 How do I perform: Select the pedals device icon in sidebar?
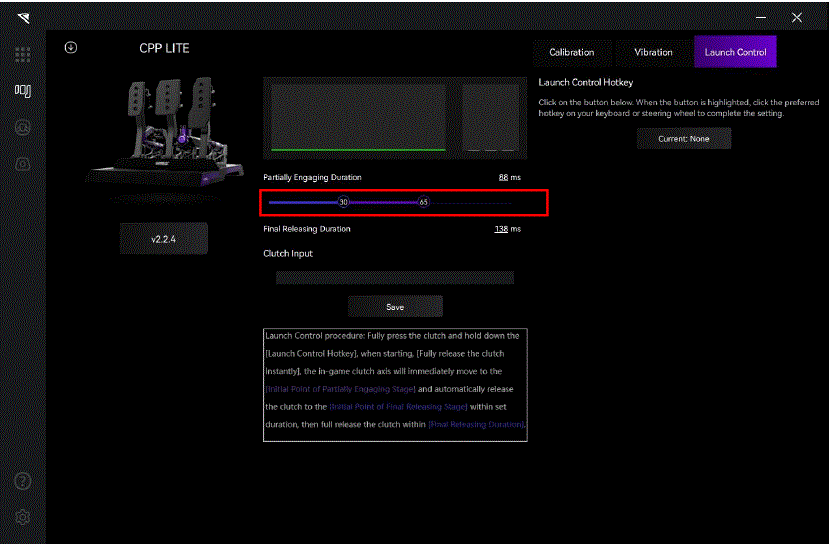23,90
